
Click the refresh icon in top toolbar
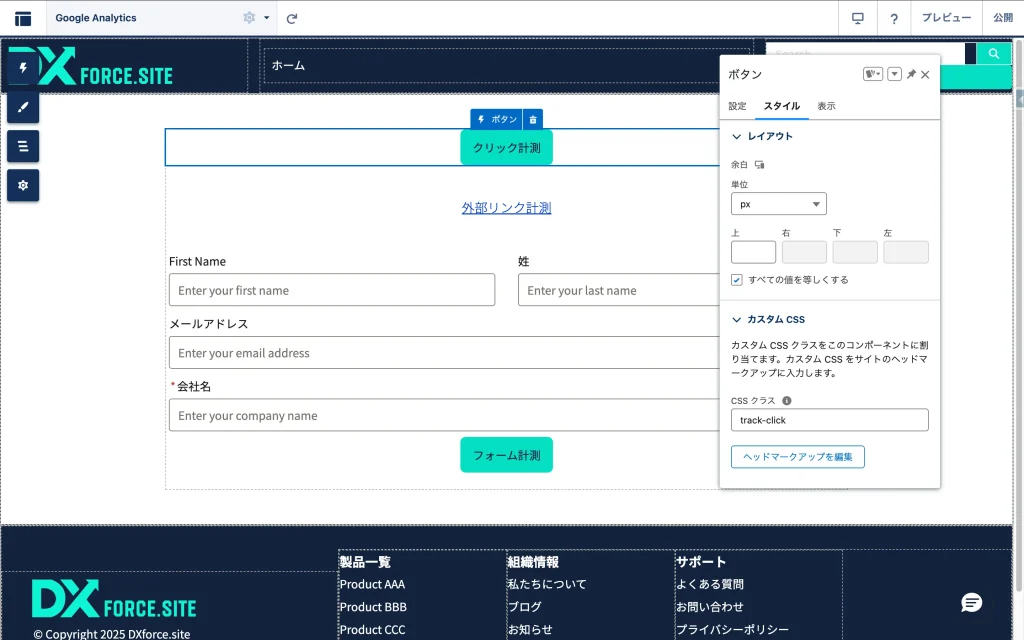coord(292,18)
